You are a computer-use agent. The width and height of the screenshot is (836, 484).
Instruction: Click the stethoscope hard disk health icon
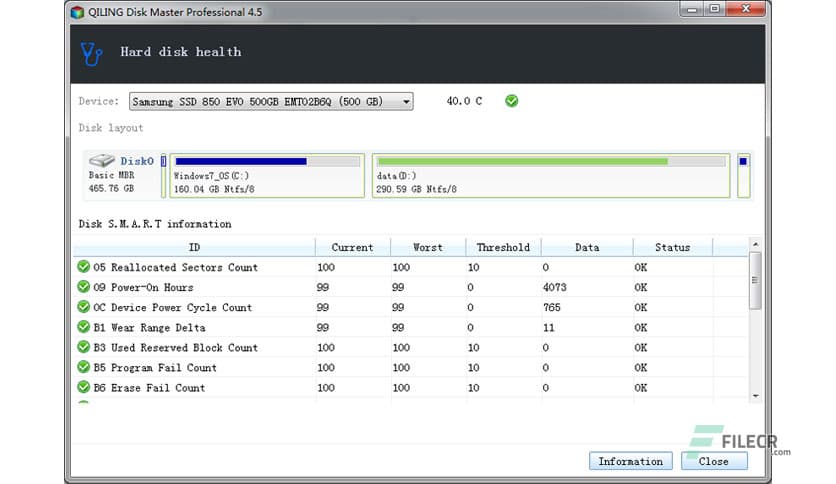pyautogui.click(x=91, y=54)
